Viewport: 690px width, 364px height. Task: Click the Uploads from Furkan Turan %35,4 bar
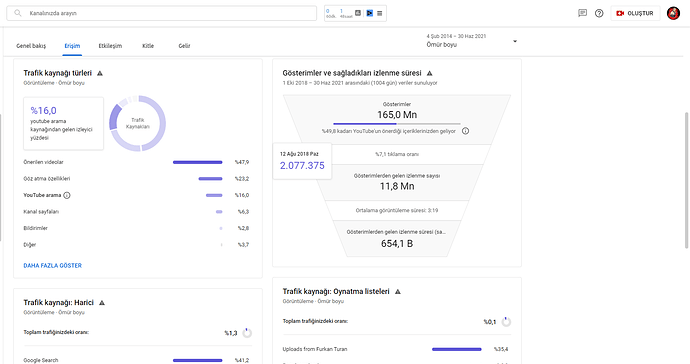click(x=457, y=349)
